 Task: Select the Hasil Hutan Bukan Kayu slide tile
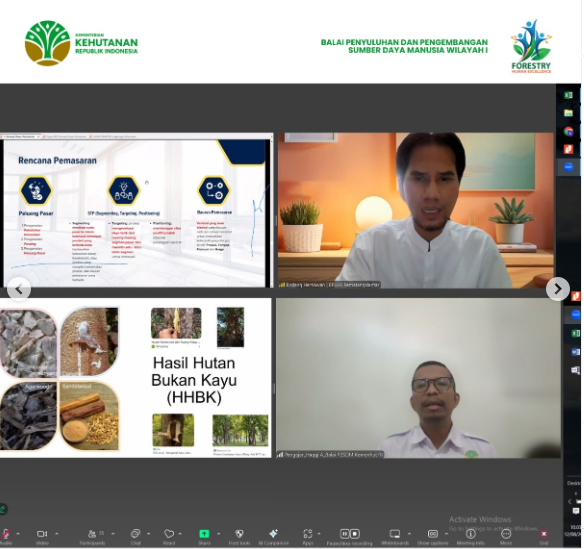click(x=136, y=378)
